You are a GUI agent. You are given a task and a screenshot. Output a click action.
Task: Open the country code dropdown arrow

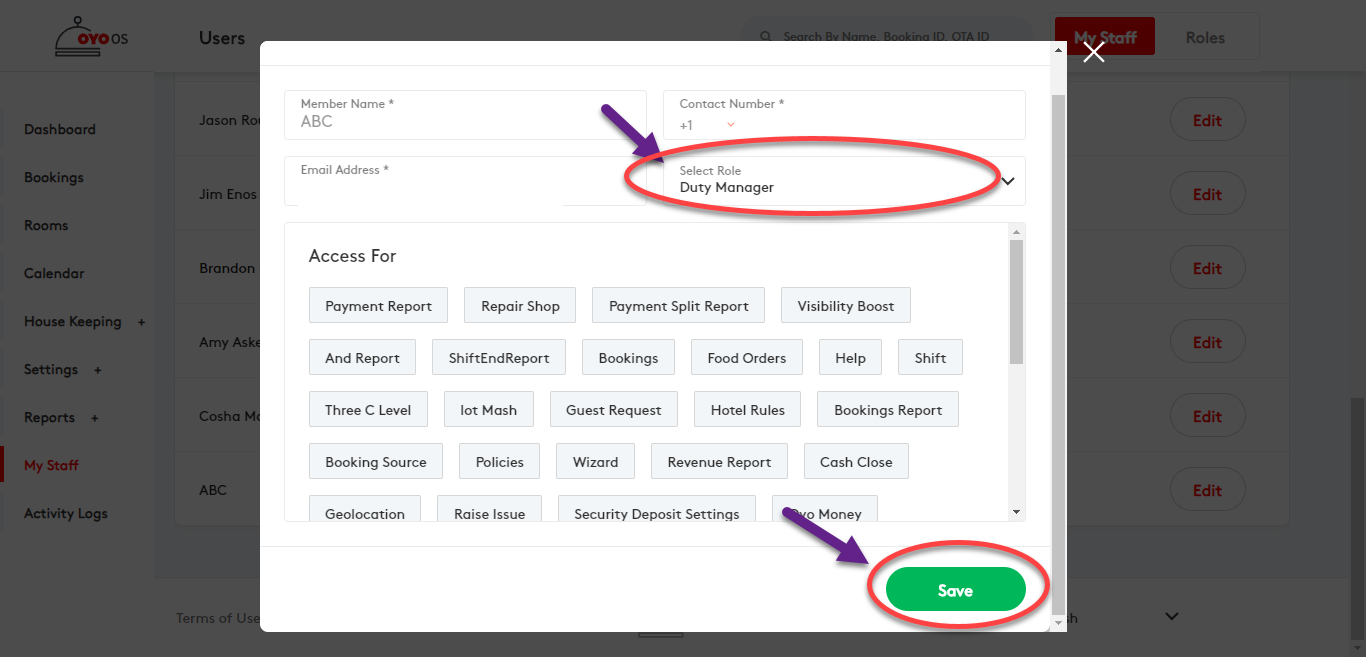(731, 124)
